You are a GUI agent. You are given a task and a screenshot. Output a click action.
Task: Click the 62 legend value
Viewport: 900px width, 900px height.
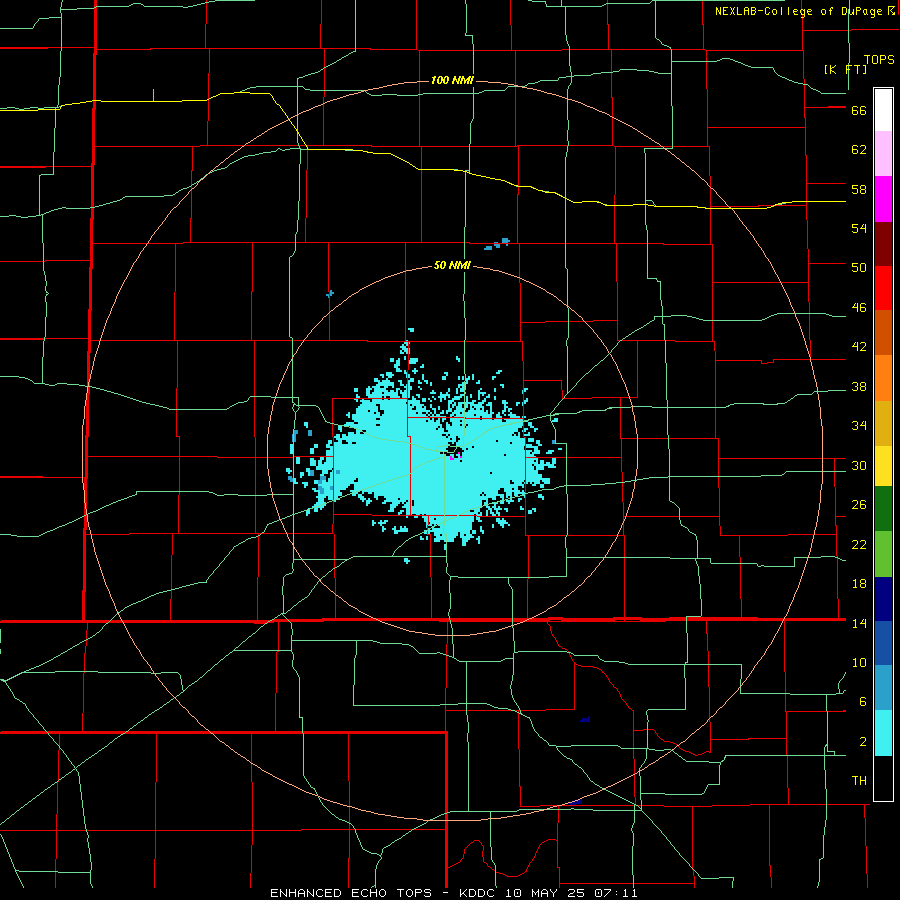tap(859, 150)
